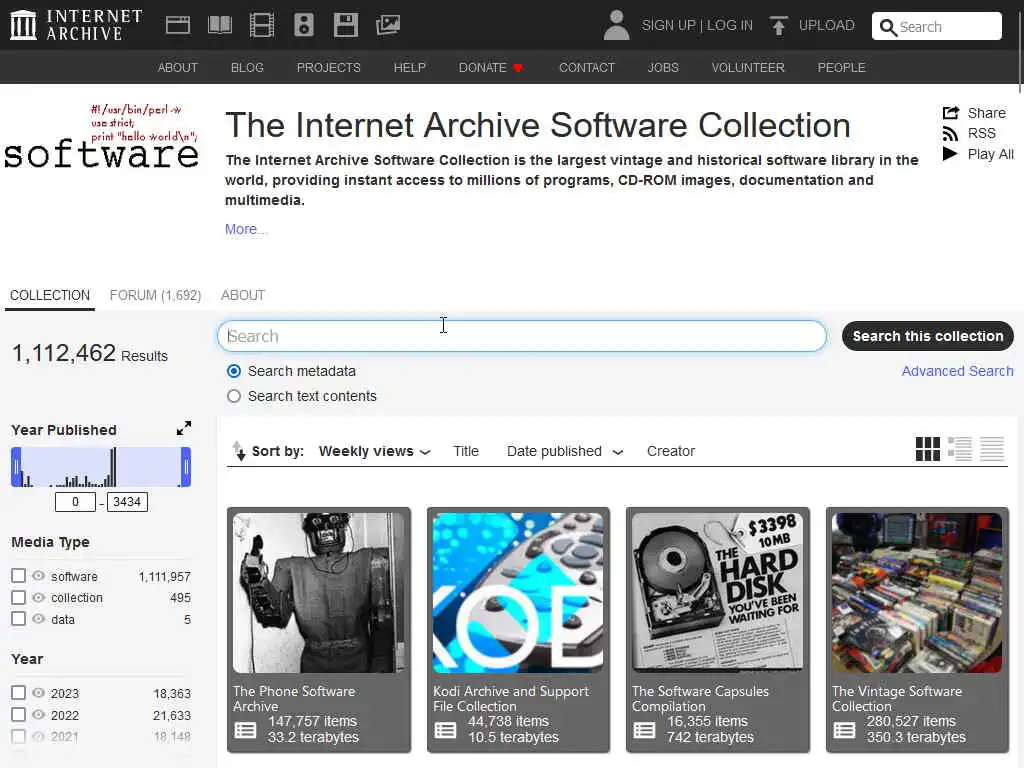This screenshot has width=1024, height=768.
Task: Check the 2022 year filter
Action: point(18,714)
